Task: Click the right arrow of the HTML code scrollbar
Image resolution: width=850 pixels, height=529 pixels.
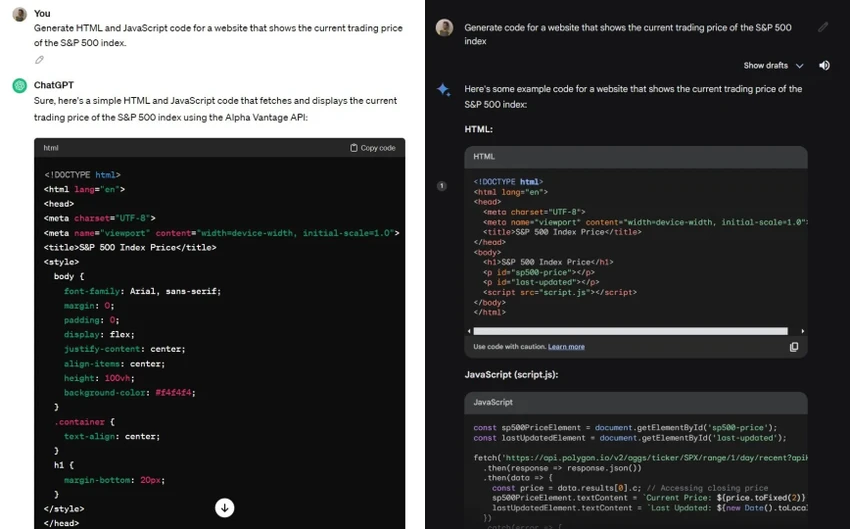Action: pos(802,331)
